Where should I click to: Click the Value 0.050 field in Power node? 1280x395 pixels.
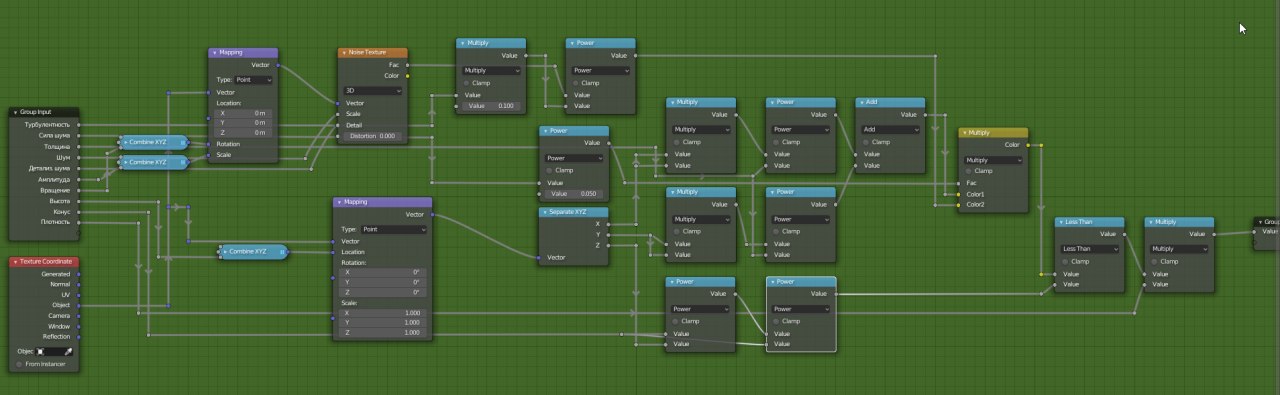575,193
